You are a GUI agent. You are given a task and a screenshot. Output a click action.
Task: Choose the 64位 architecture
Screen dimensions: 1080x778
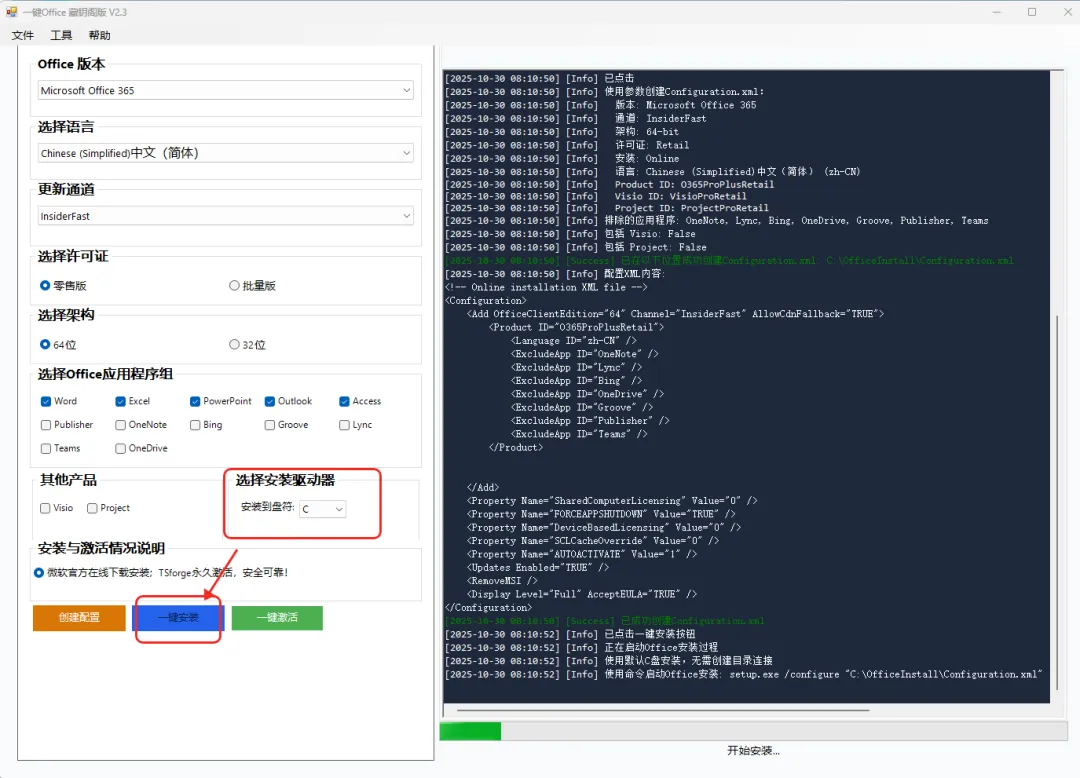tap(58, 344)
